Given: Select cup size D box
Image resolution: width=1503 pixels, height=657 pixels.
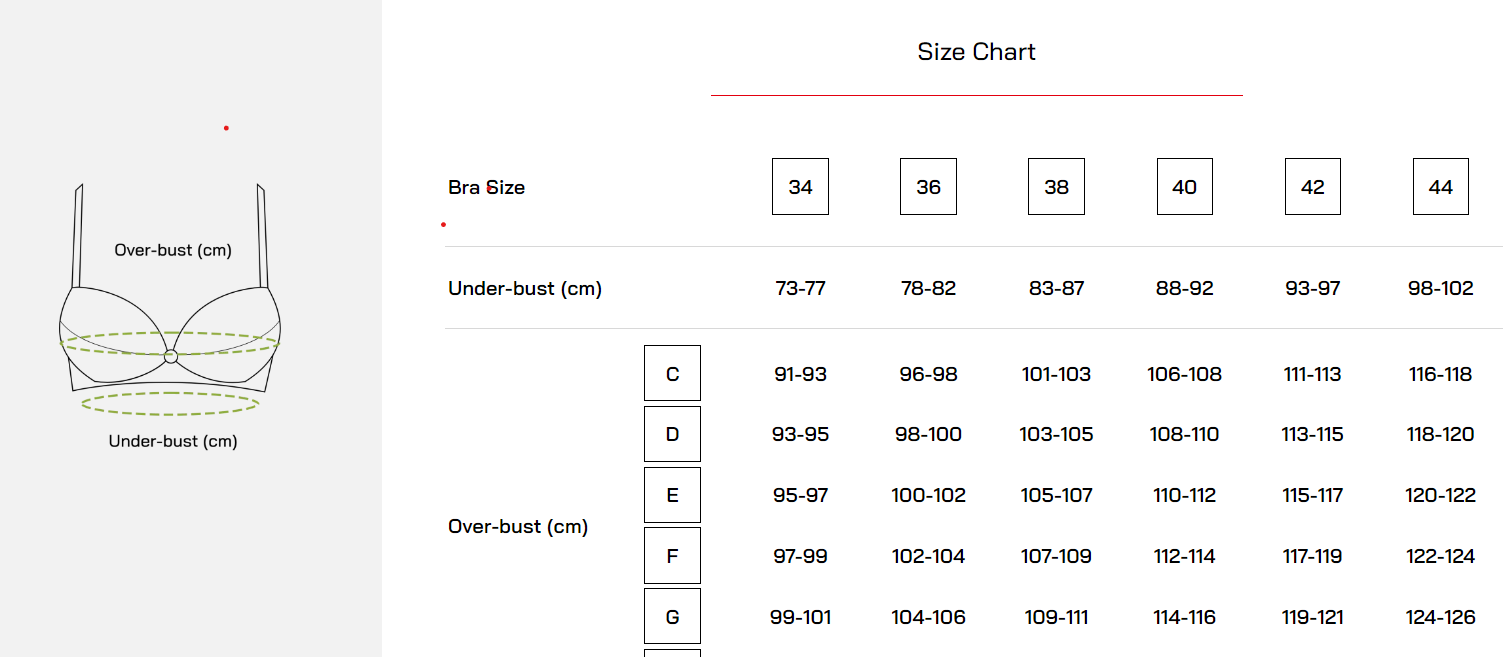Looking at the screenshot, I should coord(672,434).
